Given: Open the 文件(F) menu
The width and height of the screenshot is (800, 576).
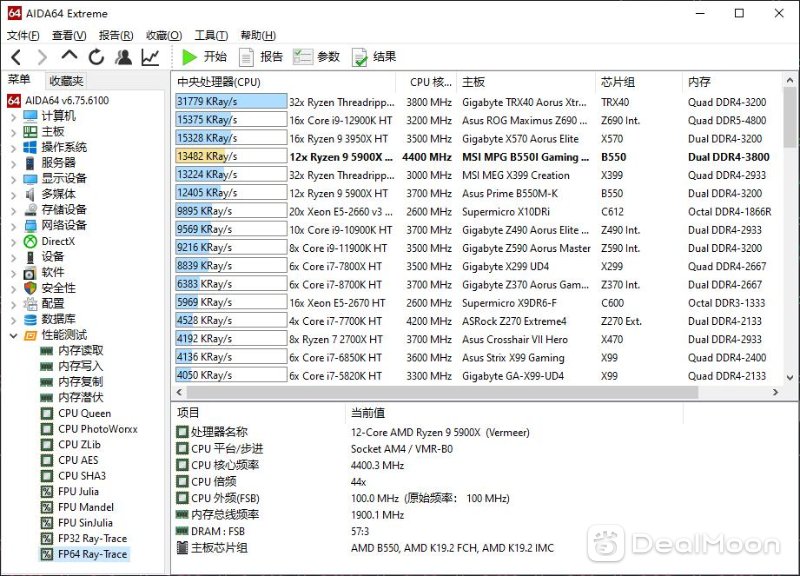Looking at the screenshot, I should click(23, 35).
